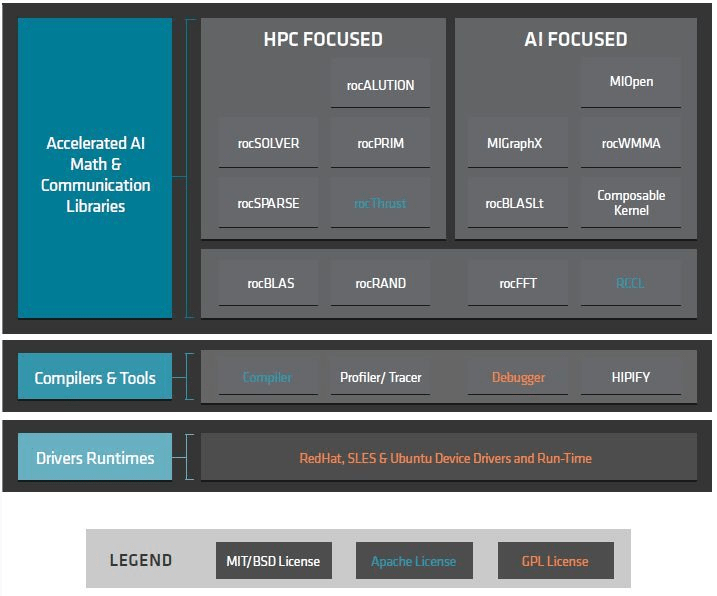Click the MIOpen tile

631,83
